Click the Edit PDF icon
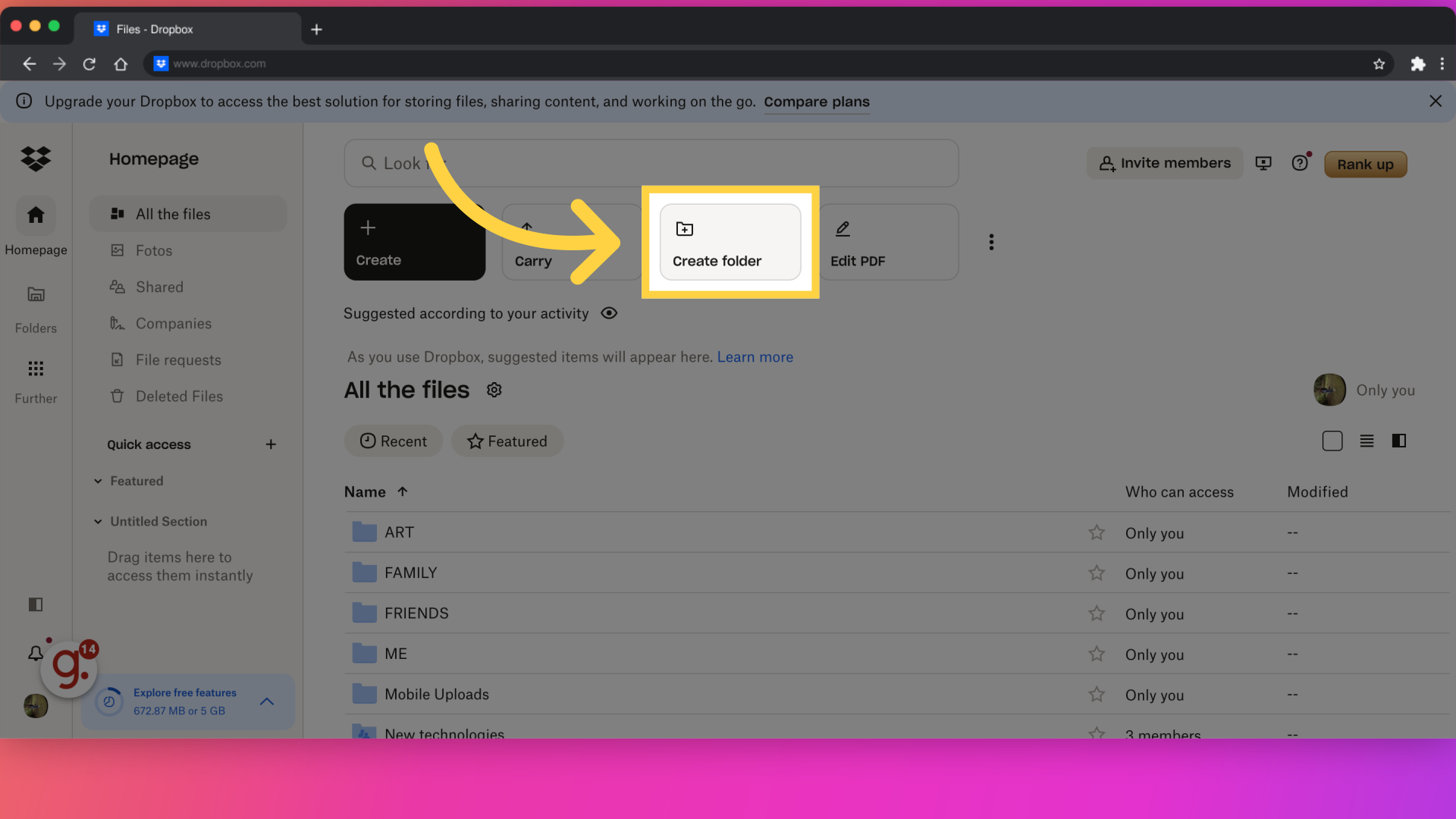Screen dimensions: 1456x819 (842, 229)
